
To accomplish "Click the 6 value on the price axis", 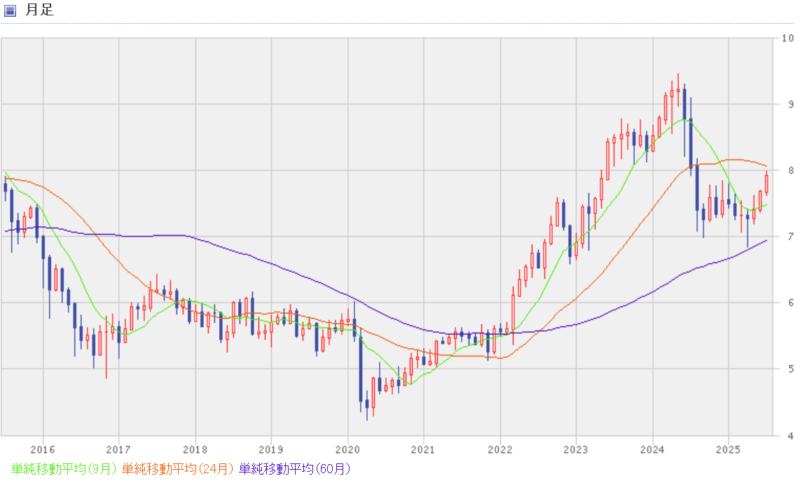I will [791, 303].
